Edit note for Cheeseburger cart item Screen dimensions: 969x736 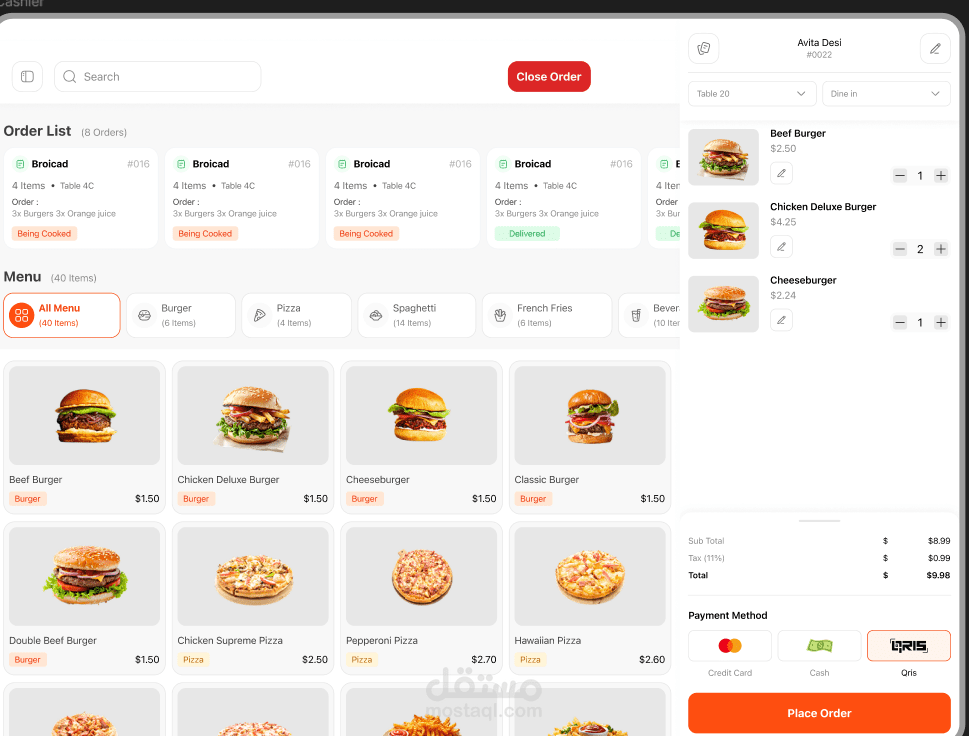[x=781, y=320]
